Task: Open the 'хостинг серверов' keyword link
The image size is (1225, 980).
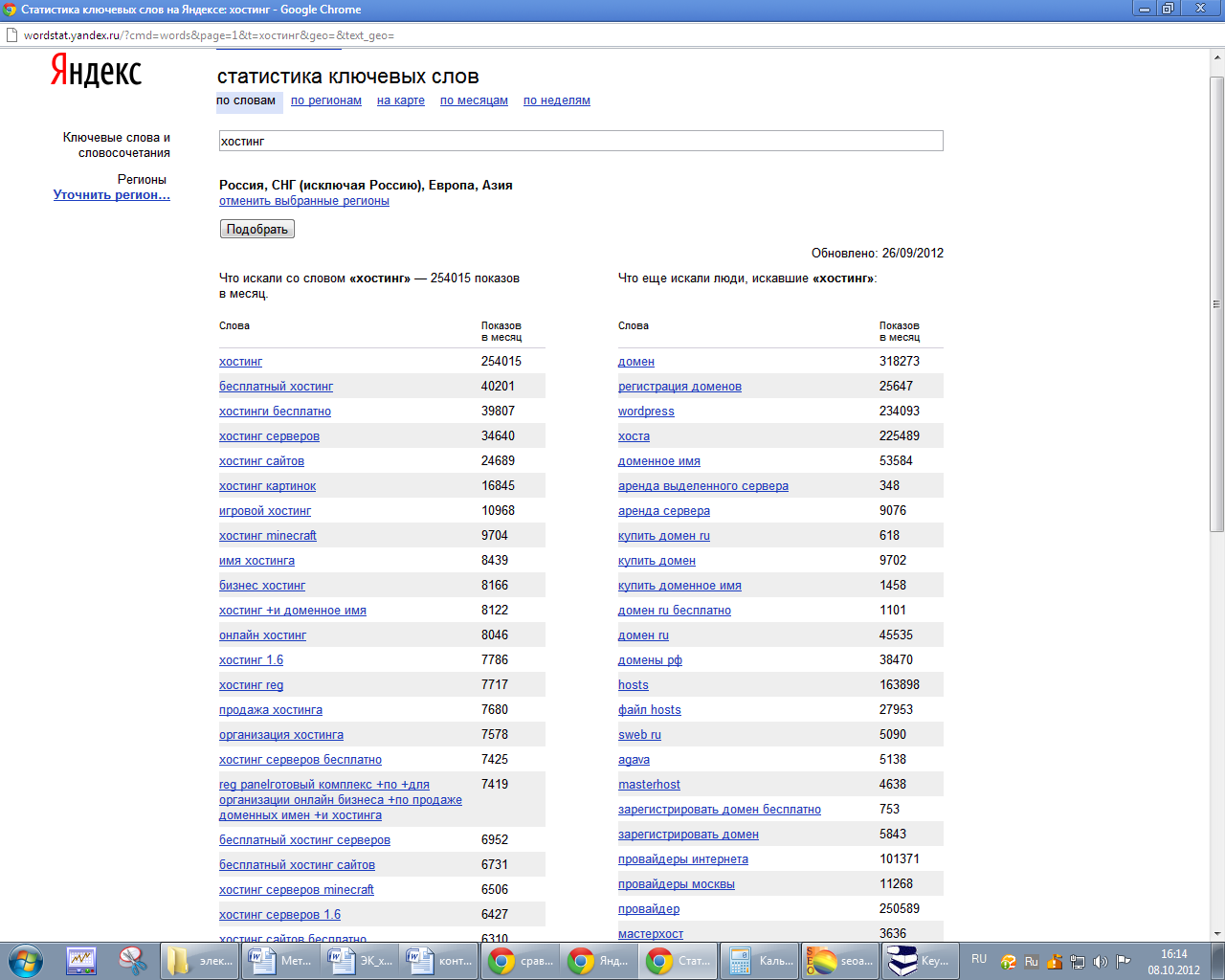Action: (269, 436)
